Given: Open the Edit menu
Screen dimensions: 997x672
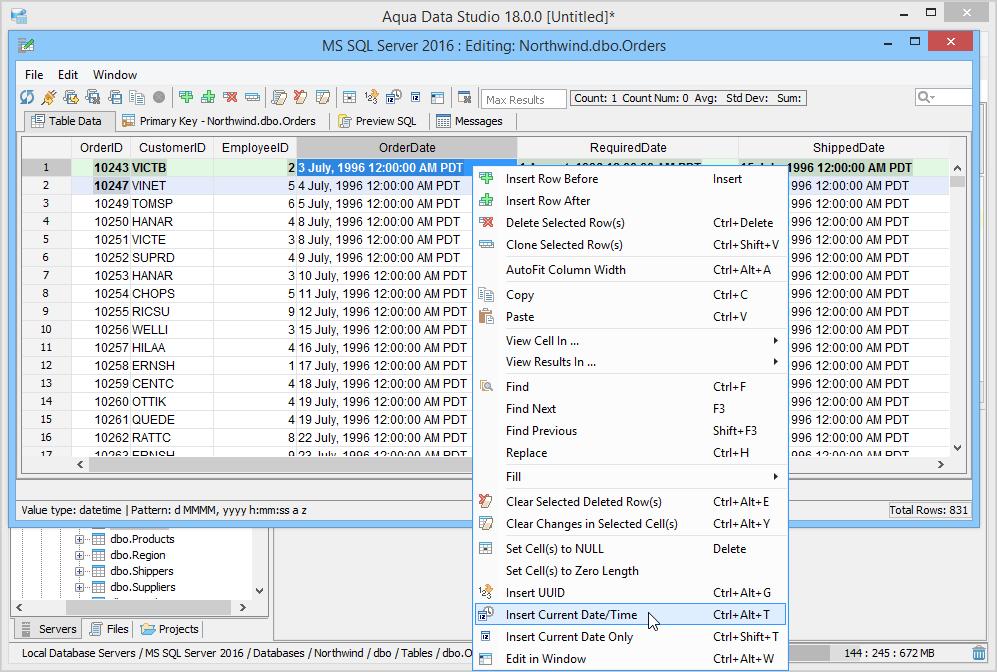Looking at the screenshot, I should [x=67, y=74].
